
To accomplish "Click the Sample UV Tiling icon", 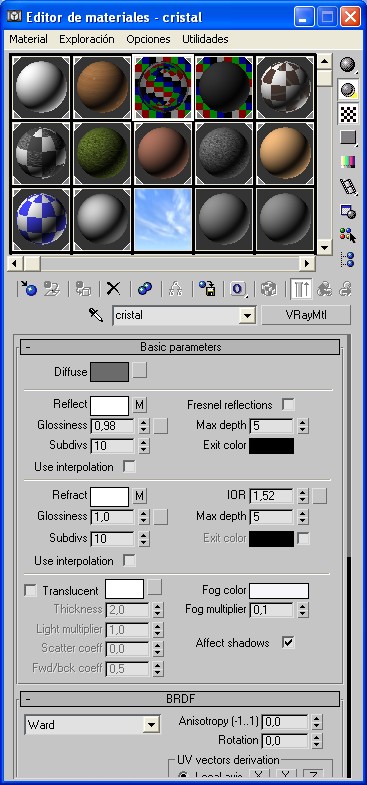I will [x=347, y=138].
